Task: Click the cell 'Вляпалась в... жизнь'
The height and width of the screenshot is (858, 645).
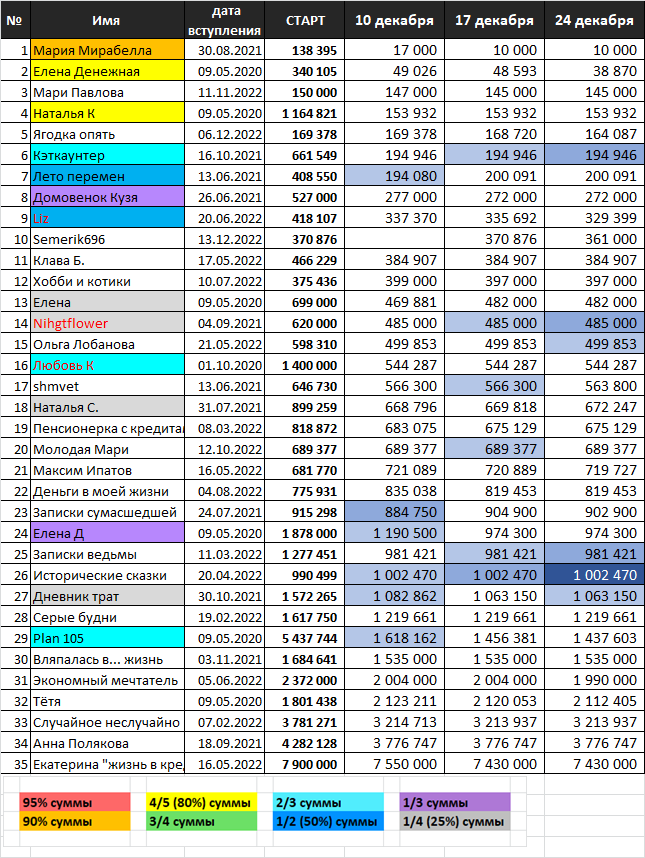Action: [x=107, y=659]
